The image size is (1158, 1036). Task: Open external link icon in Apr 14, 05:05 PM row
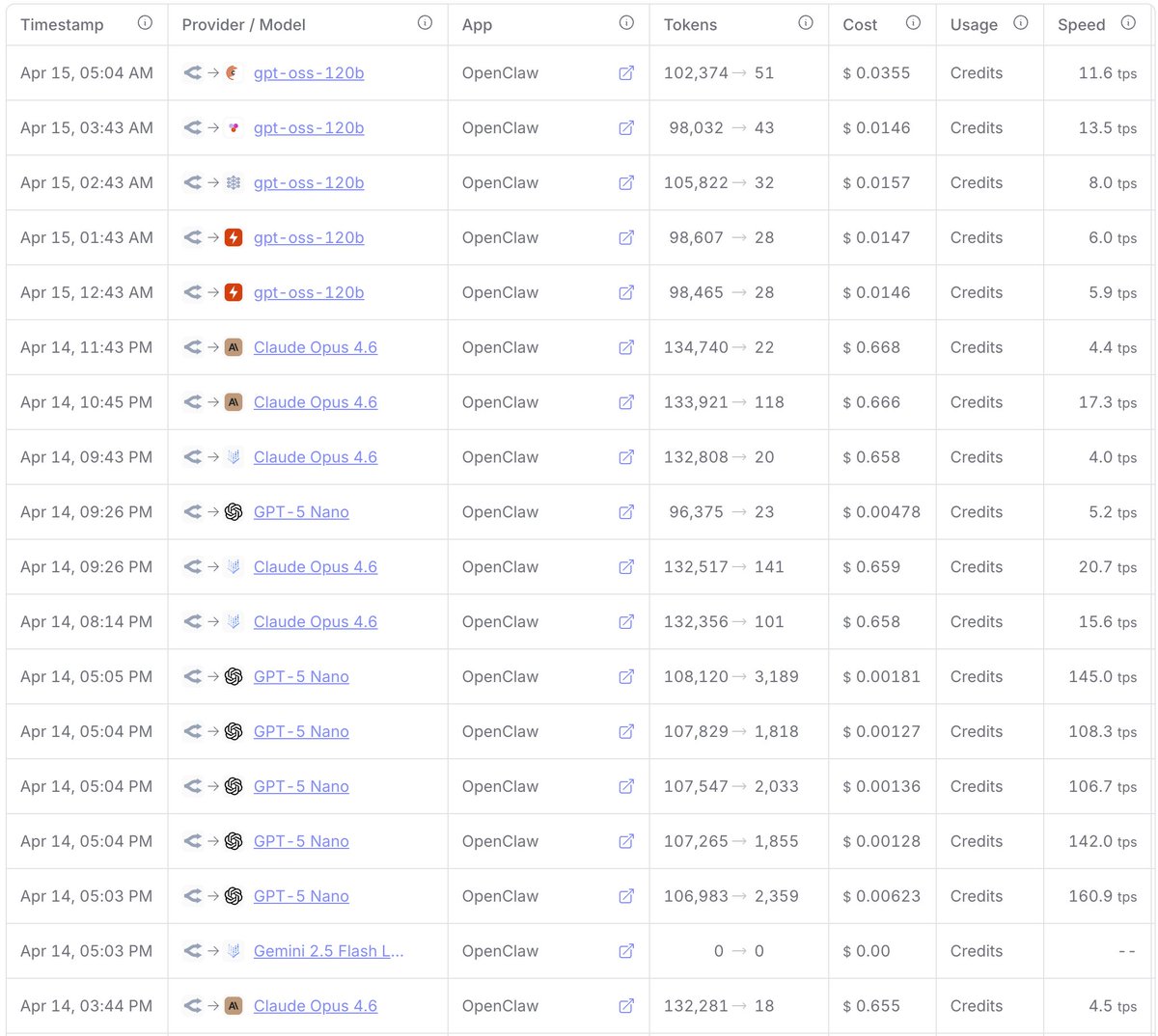(626, 677)
